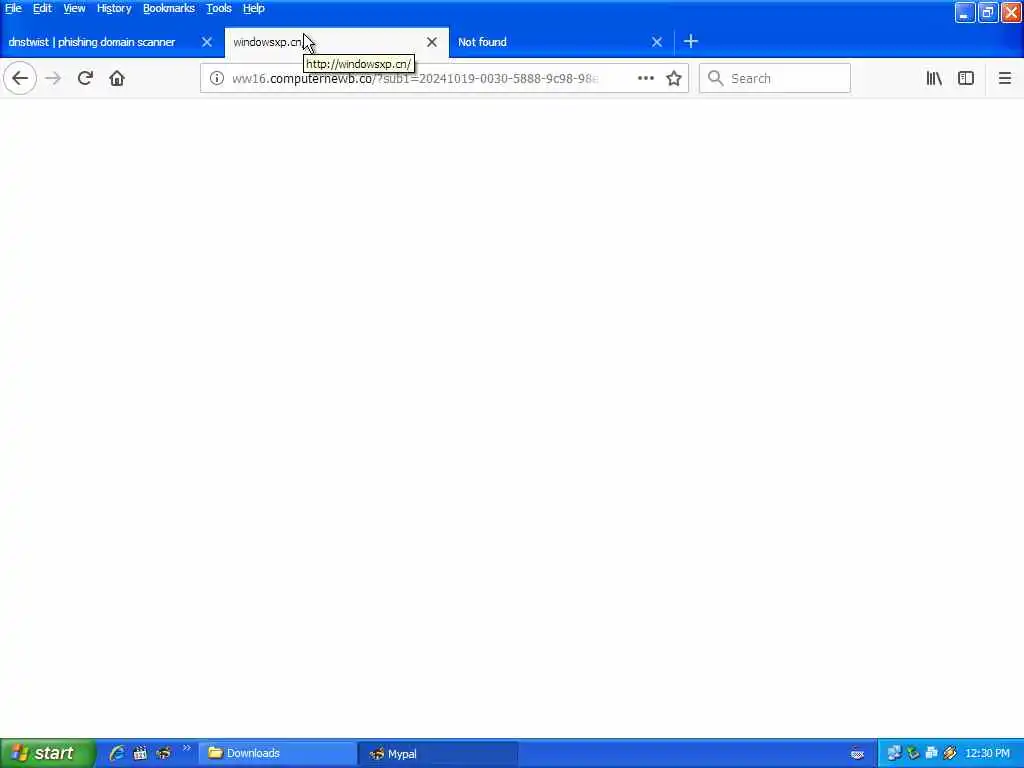Select the Mypal taskbar button
This screenshot has height=768, width=1024.
(438, 754)
